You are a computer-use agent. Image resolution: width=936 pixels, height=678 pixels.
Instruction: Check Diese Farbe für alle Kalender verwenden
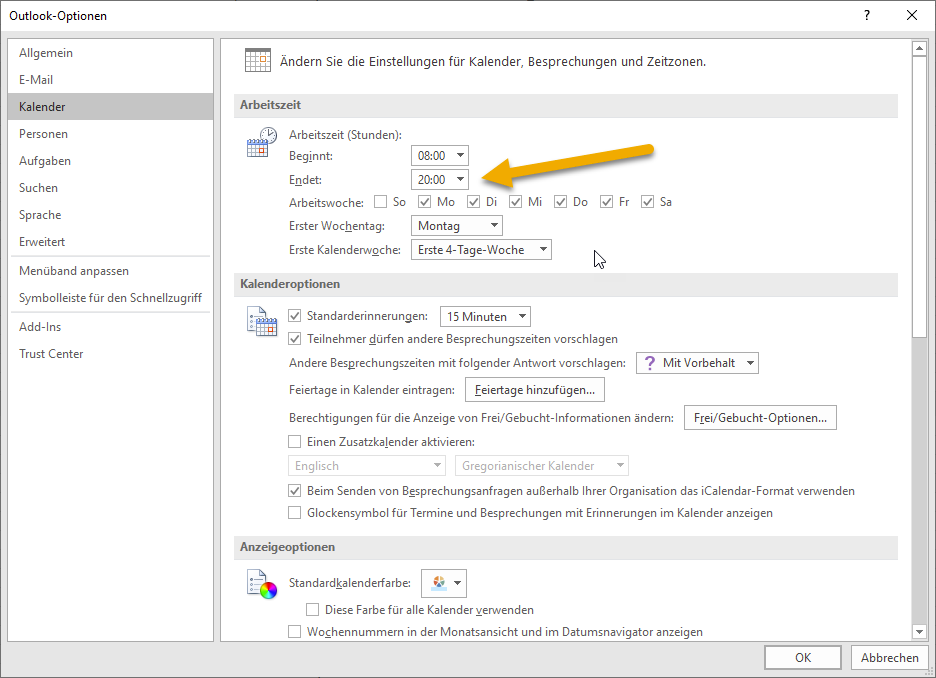[312, 609]
